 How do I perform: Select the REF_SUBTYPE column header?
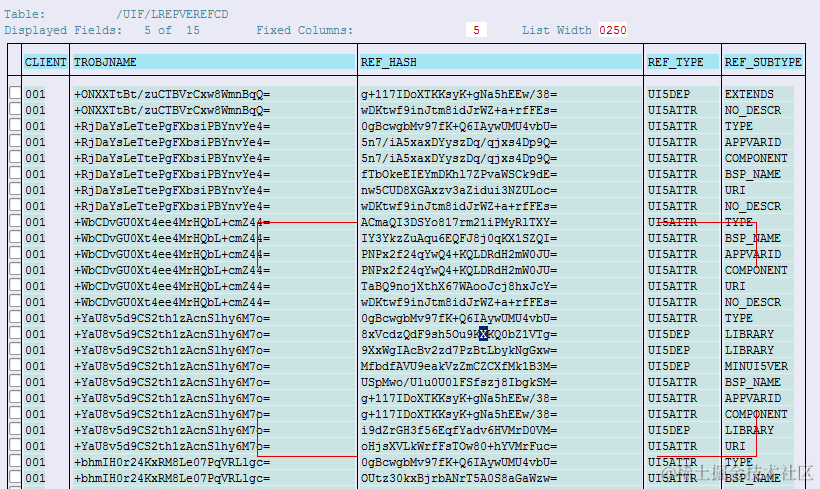tap(763, 62)
